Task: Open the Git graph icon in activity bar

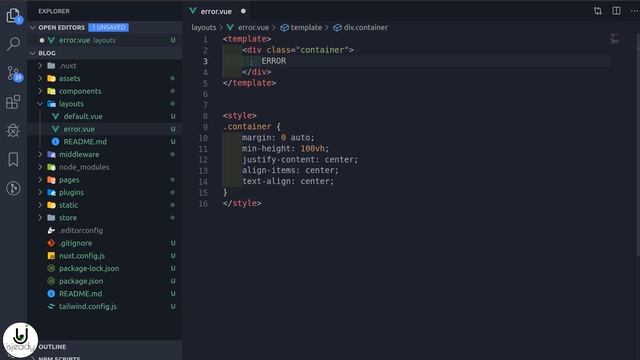Action: click(13, 188)
